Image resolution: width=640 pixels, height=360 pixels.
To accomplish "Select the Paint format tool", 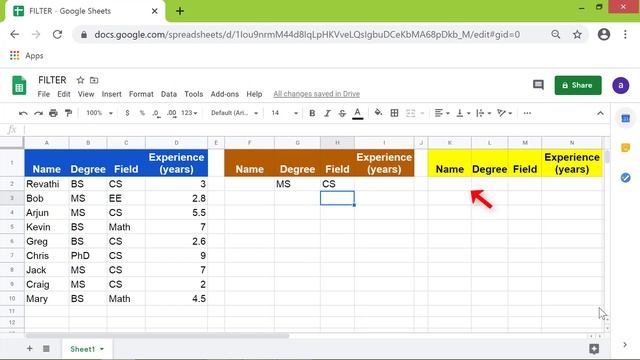I will 69,113.
